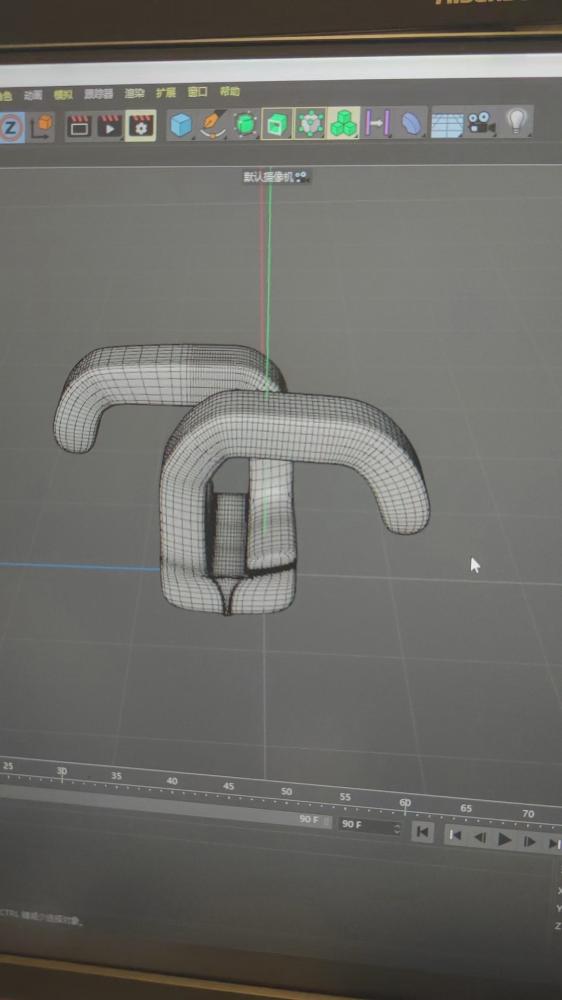This screenshot has width=562, height=1000.
Task: Open the 渲染 menu
Action: [x=135, y=93]
